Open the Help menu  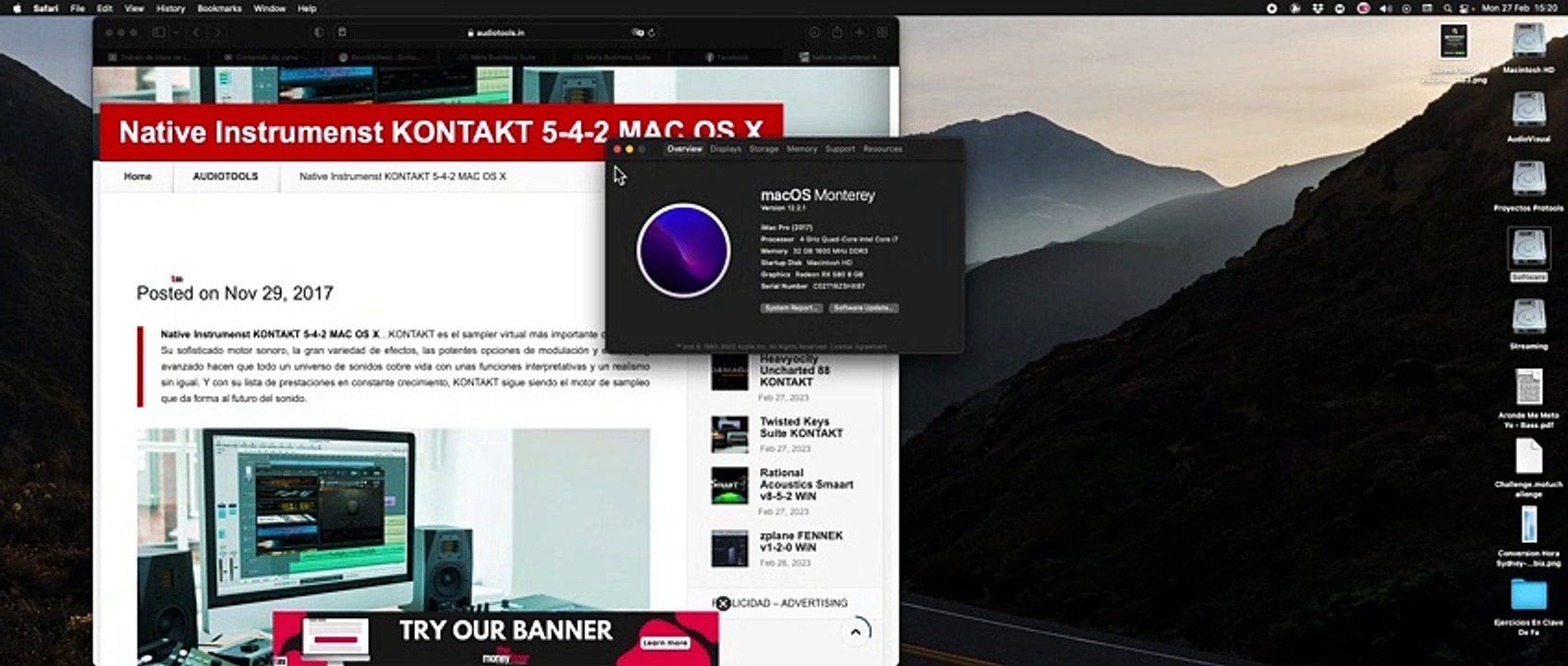(307, 8)
